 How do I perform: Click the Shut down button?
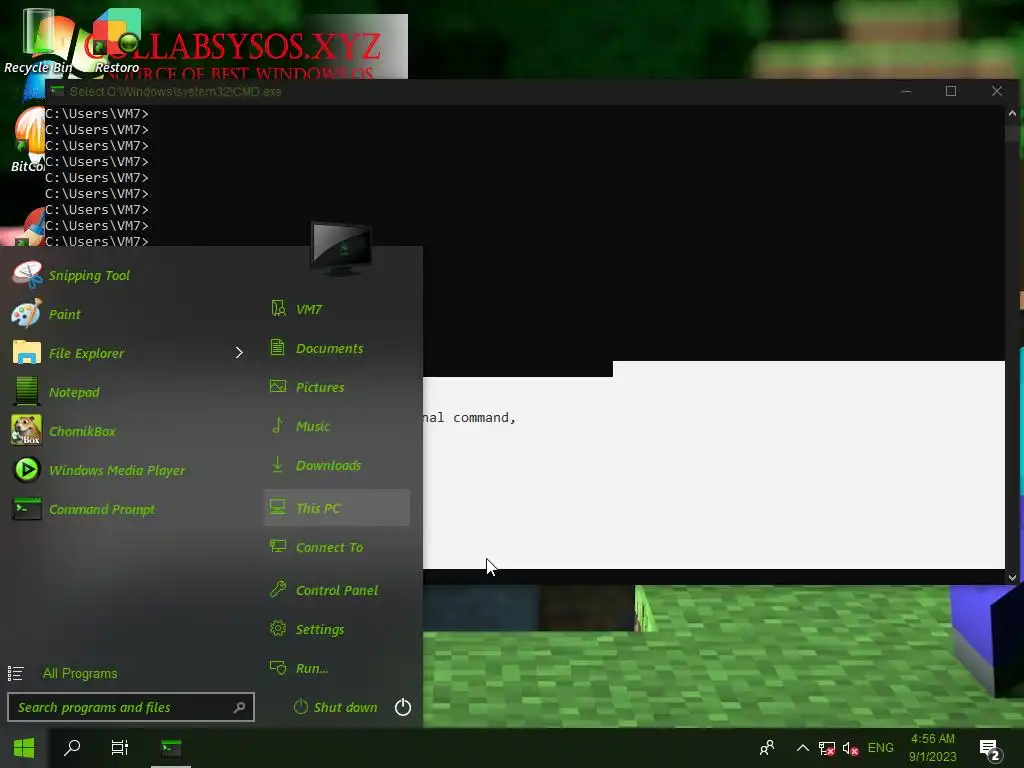pos(336,707)
